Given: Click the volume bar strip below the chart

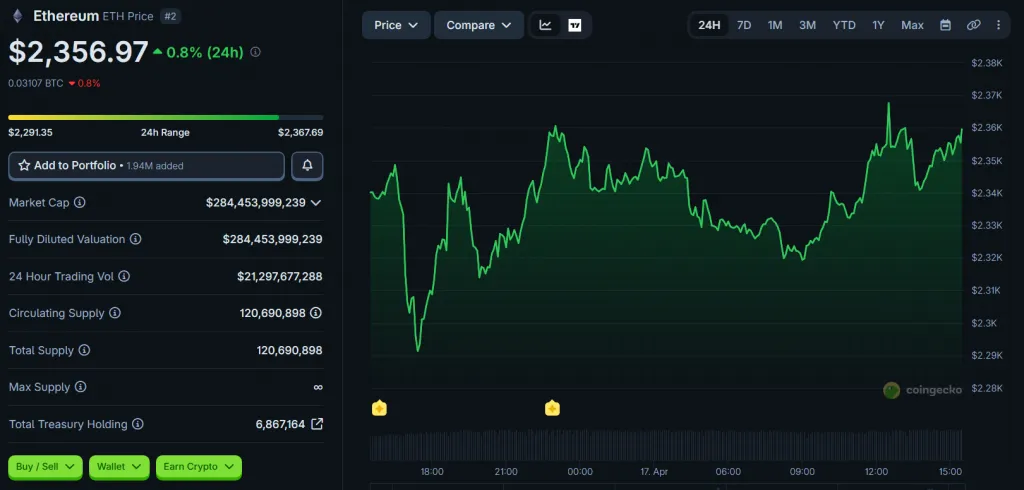Looking at the screenshot, I should coord(665,445).
